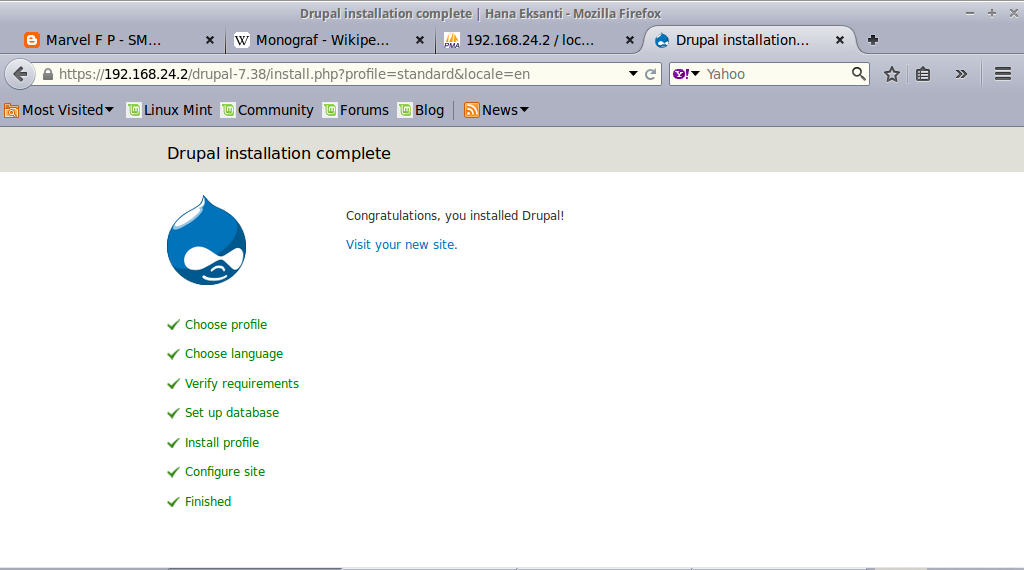Open the Linux Mint bookmark

click(x=170, y=110)
